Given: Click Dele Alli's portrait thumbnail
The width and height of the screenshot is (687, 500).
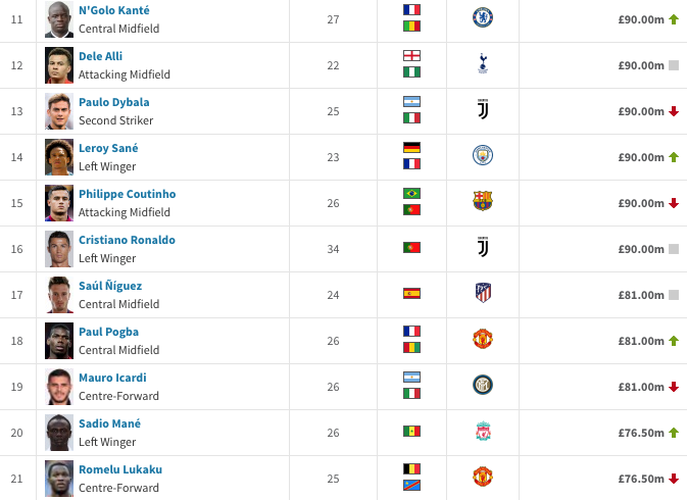Looking at the screenshot, I should tap(59, 65).
